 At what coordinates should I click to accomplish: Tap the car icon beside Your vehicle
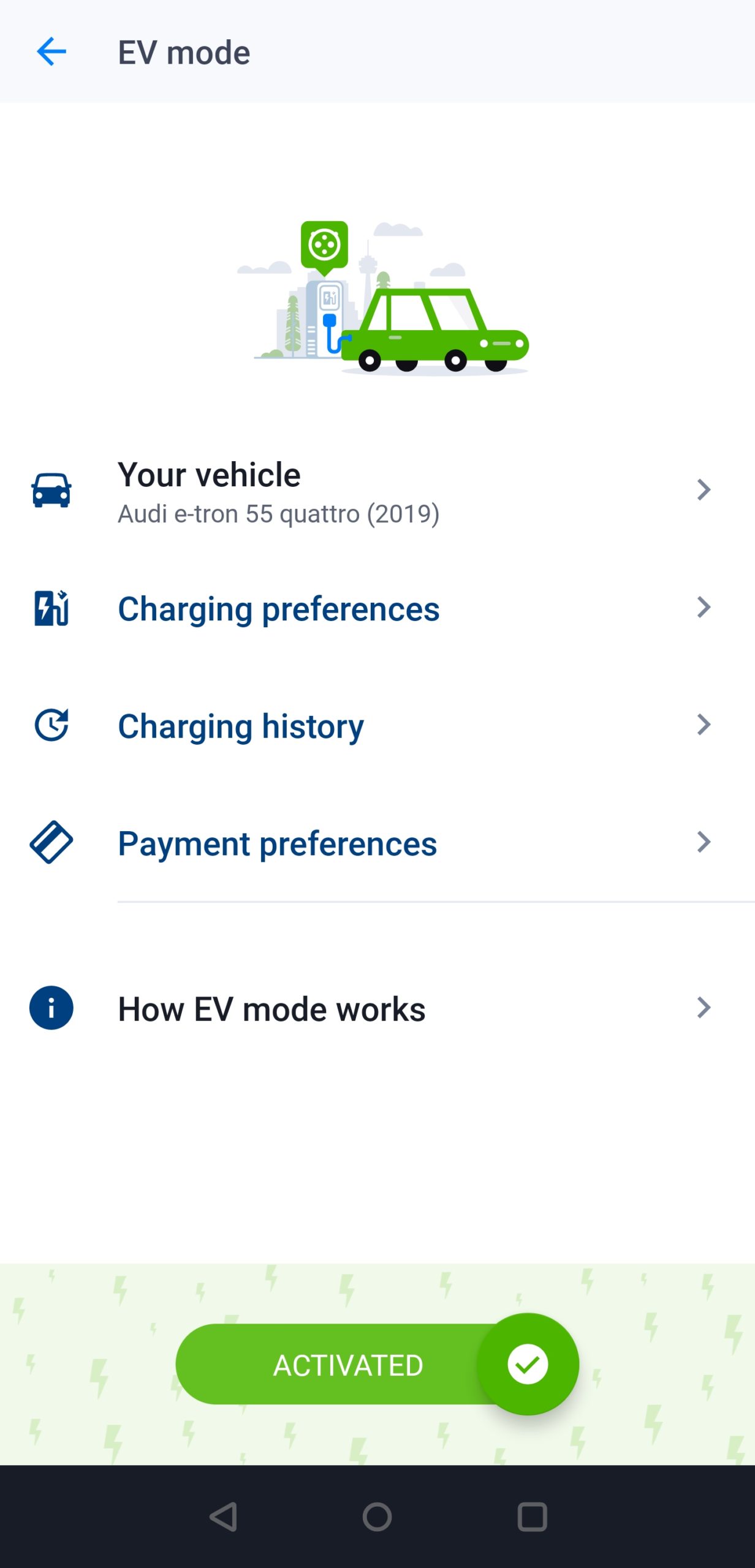coord(51,490)
